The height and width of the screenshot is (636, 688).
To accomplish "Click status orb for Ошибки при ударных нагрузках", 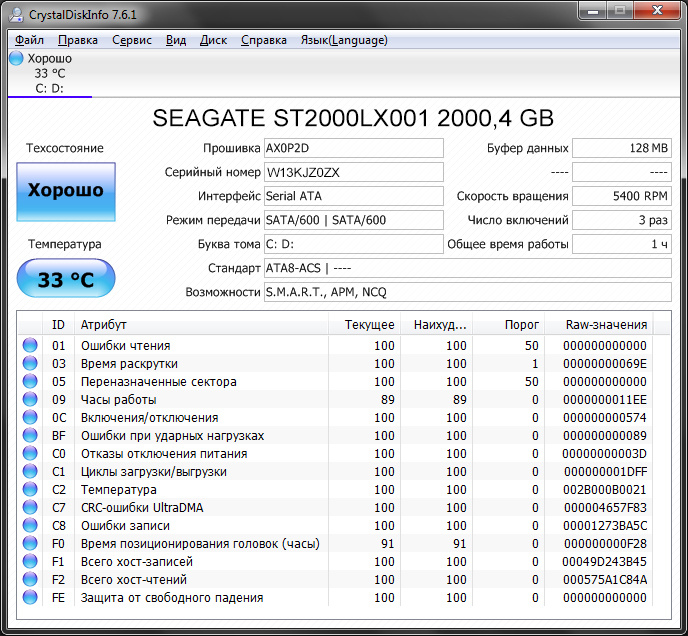I will [30, 435].
